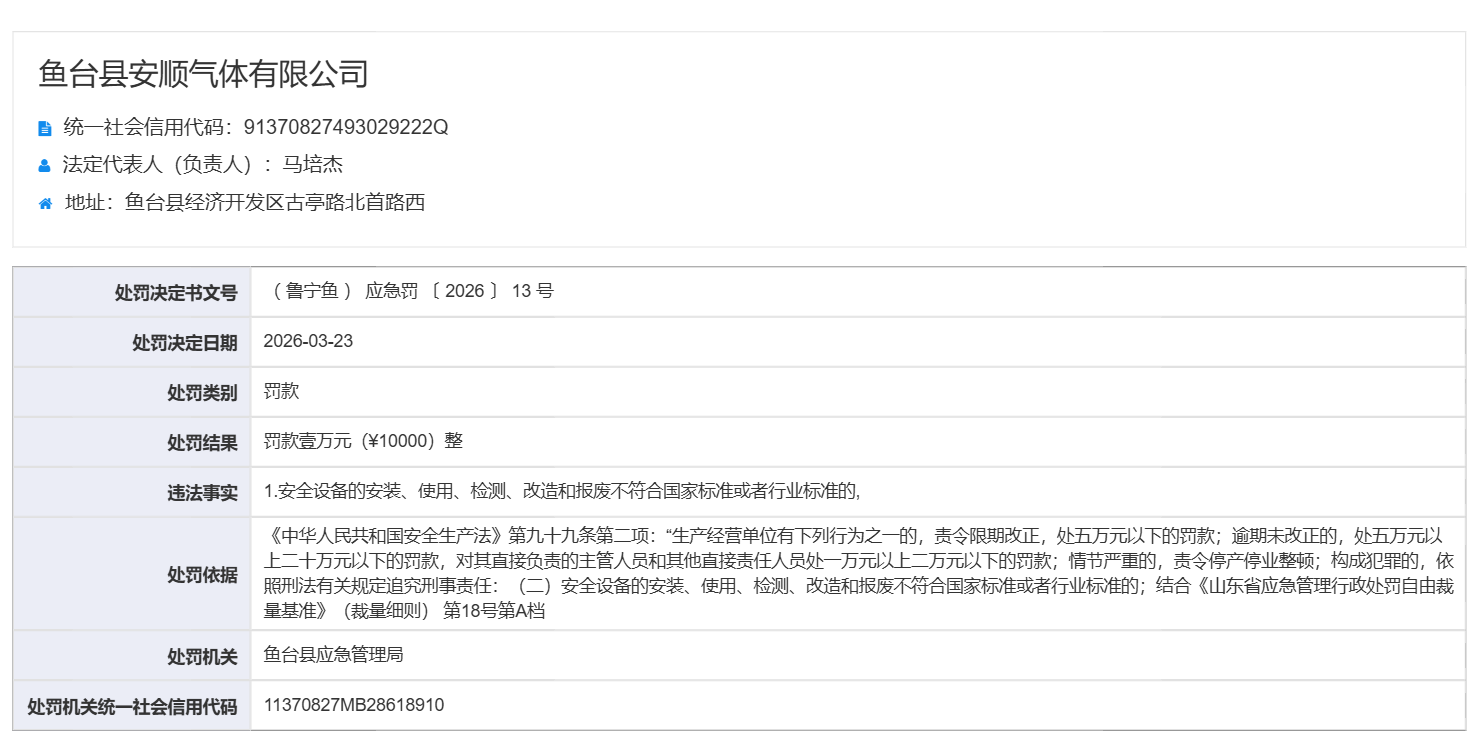1478x743 pixels.
Task: Click the document icon beside 统一社会信用代码
Action: coord(44,128)
